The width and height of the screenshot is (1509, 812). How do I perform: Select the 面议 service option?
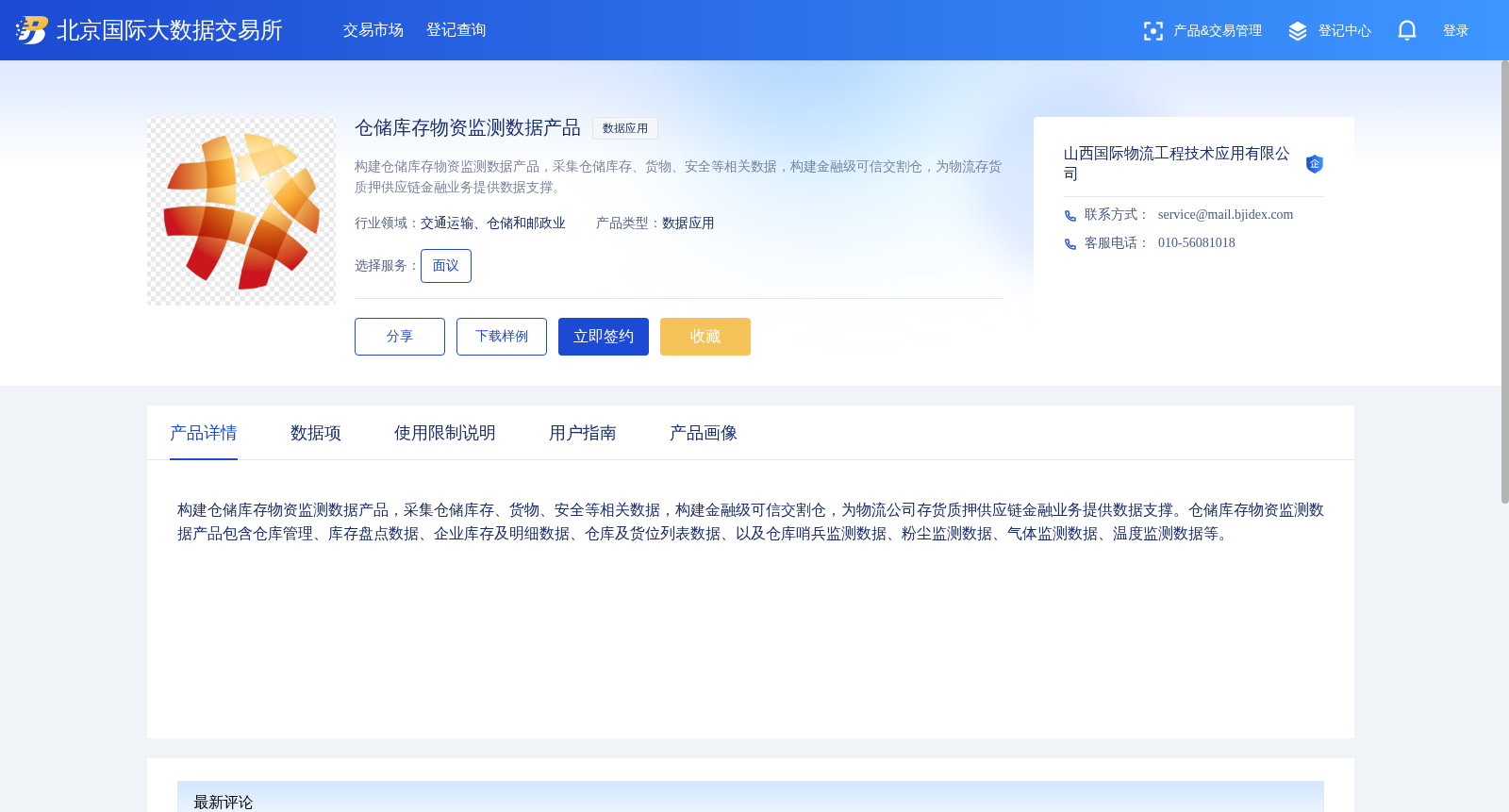446,266
